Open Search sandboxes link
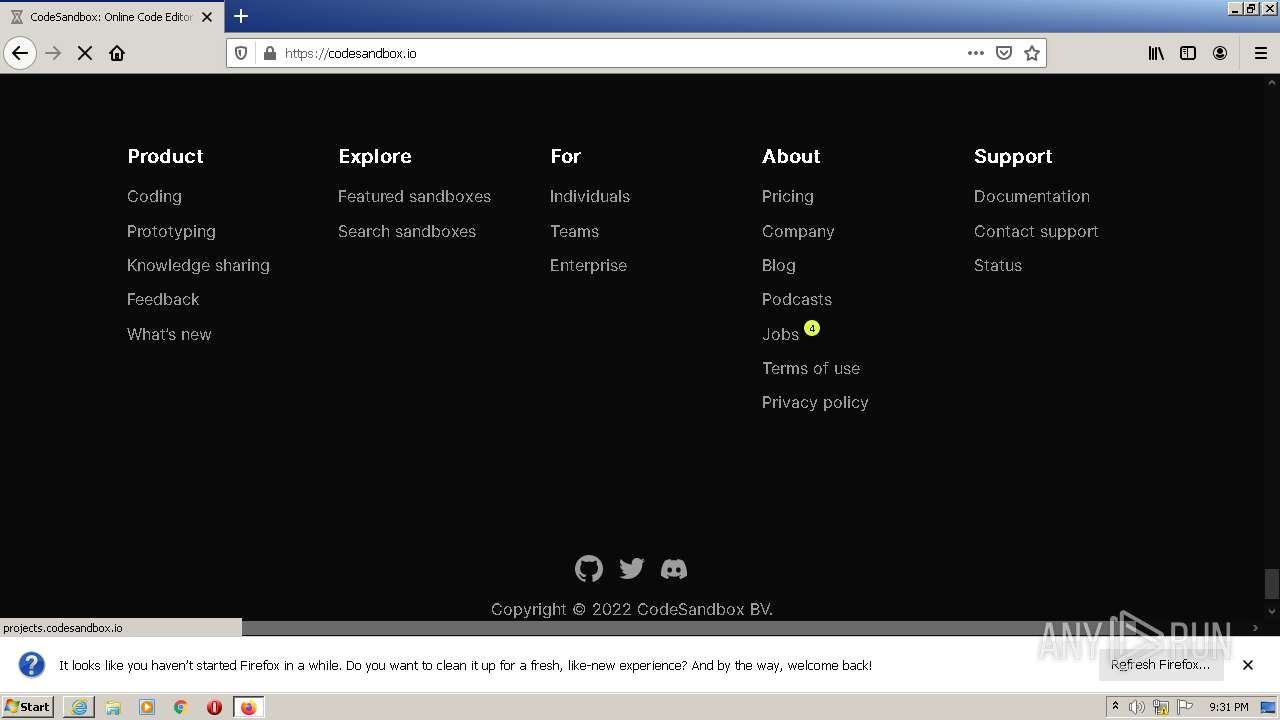 click(407, 231)
